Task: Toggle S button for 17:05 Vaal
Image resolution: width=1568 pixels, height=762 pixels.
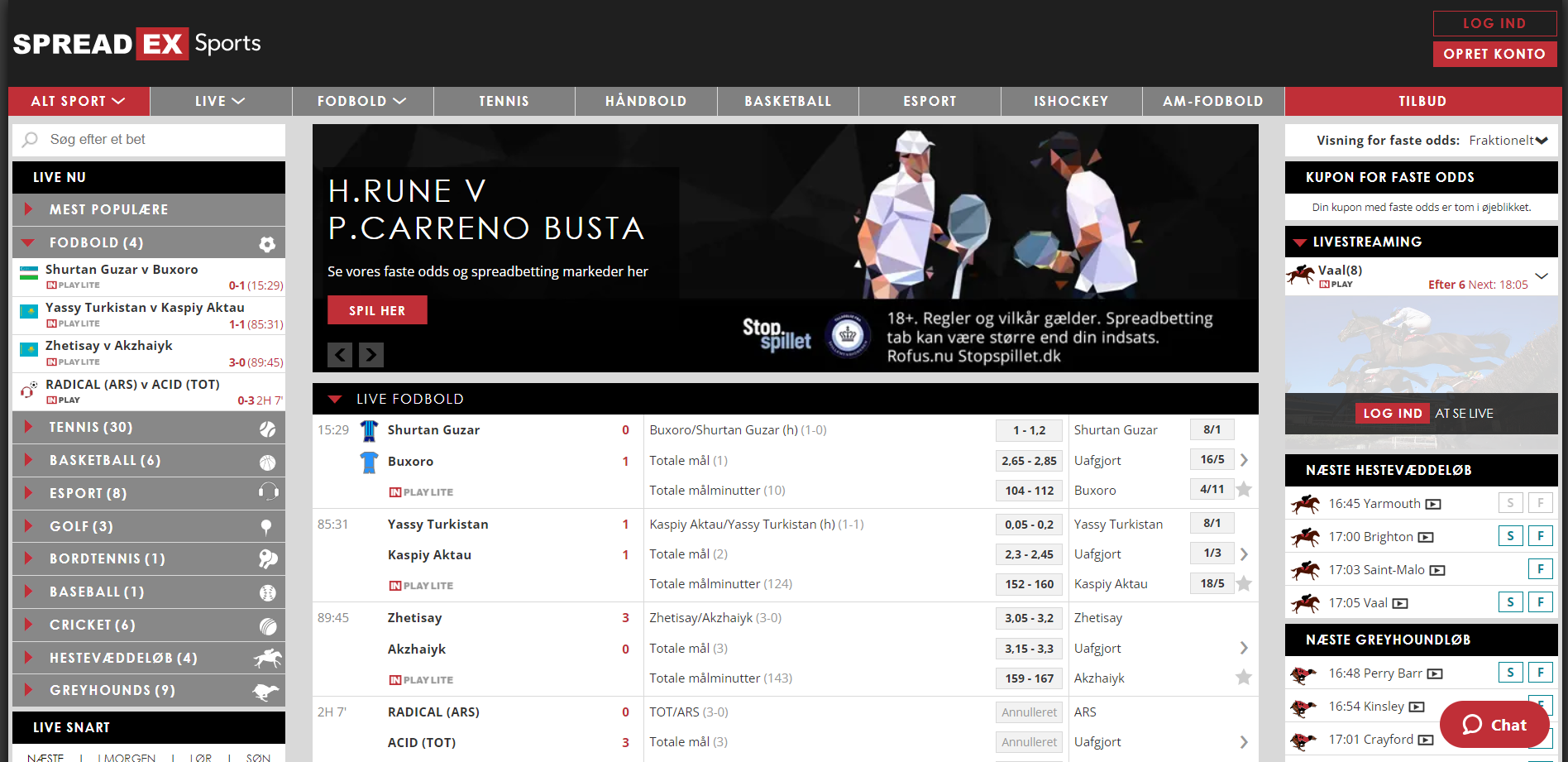Action: [x=1510, y=602]
